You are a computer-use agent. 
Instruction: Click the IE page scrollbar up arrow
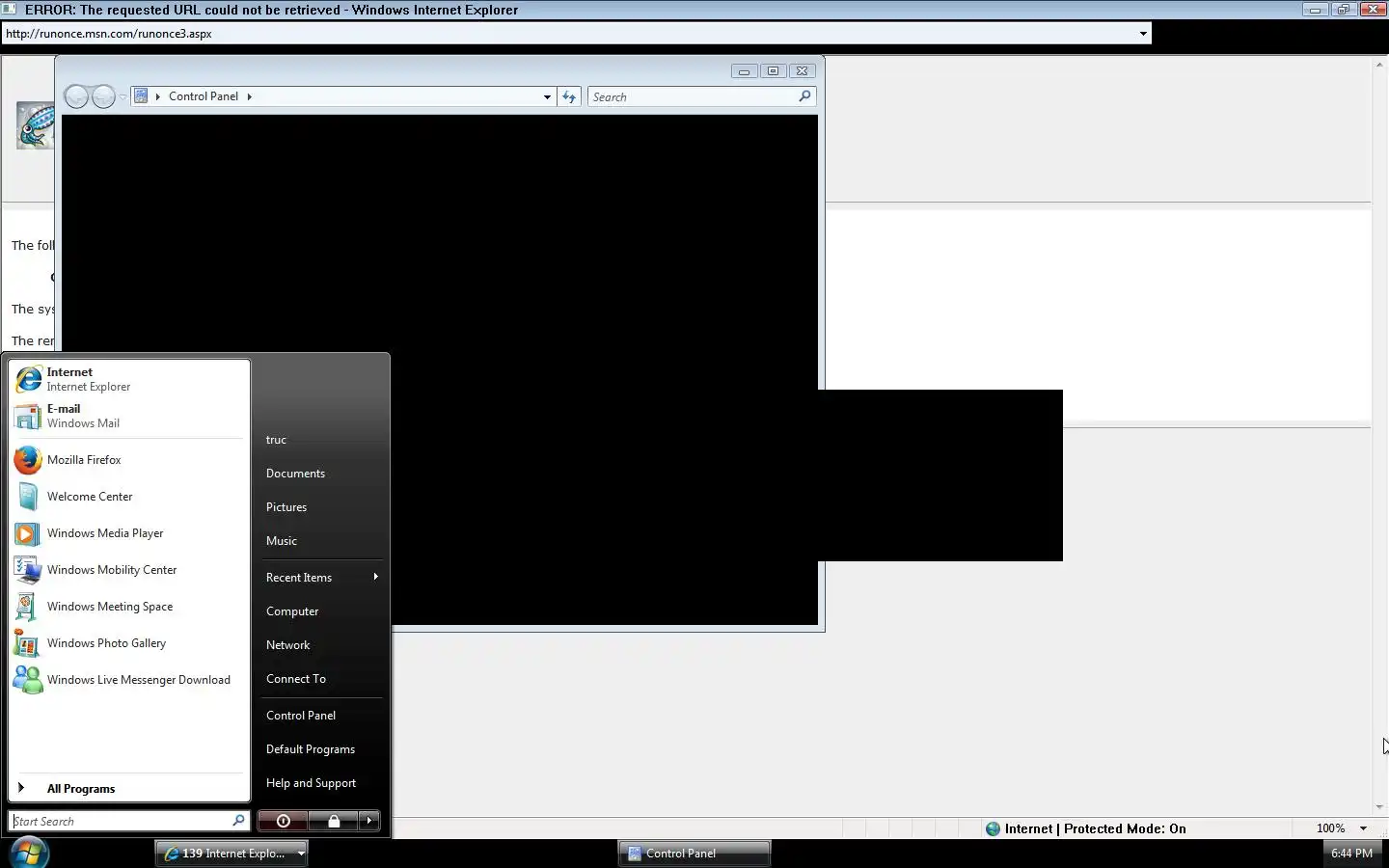pos(1379,65)
